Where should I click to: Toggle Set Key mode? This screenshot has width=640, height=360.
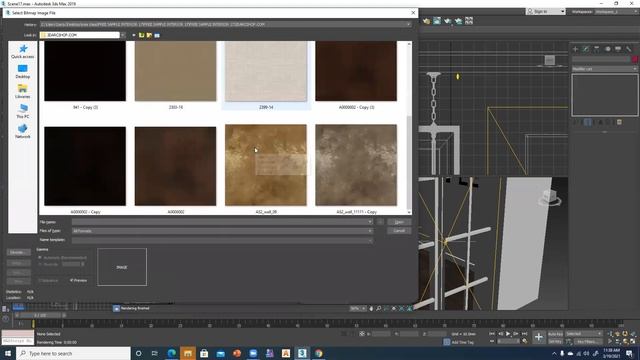[555, 342]
